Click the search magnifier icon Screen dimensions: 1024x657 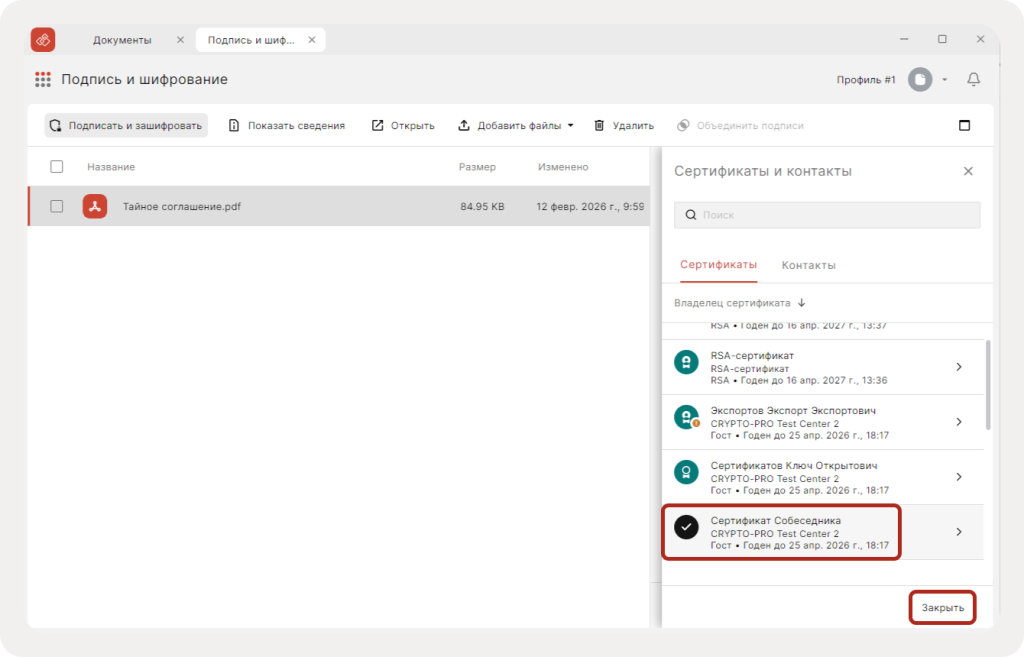click(x=690, y=215)
